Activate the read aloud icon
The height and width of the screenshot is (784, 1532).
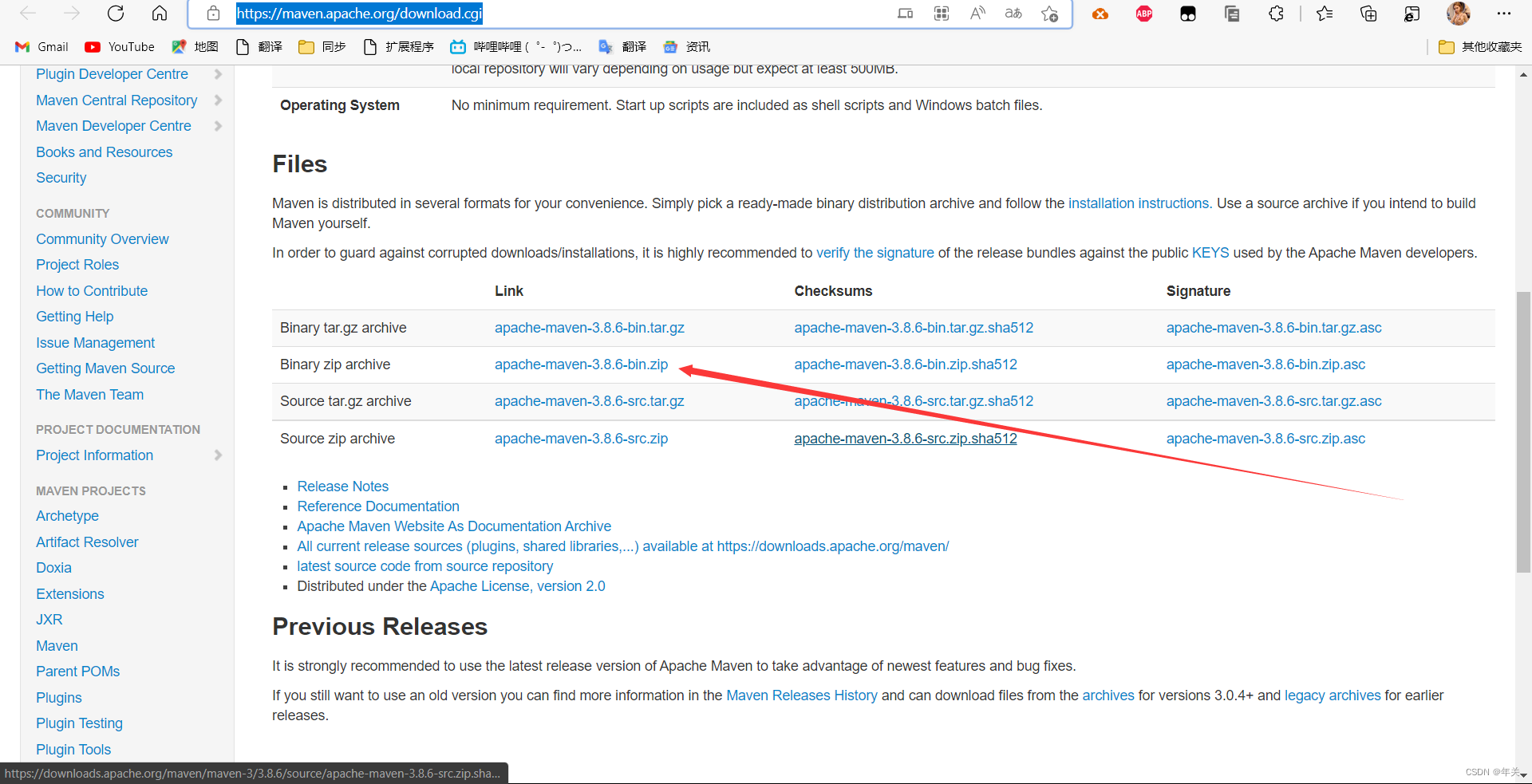977,14
